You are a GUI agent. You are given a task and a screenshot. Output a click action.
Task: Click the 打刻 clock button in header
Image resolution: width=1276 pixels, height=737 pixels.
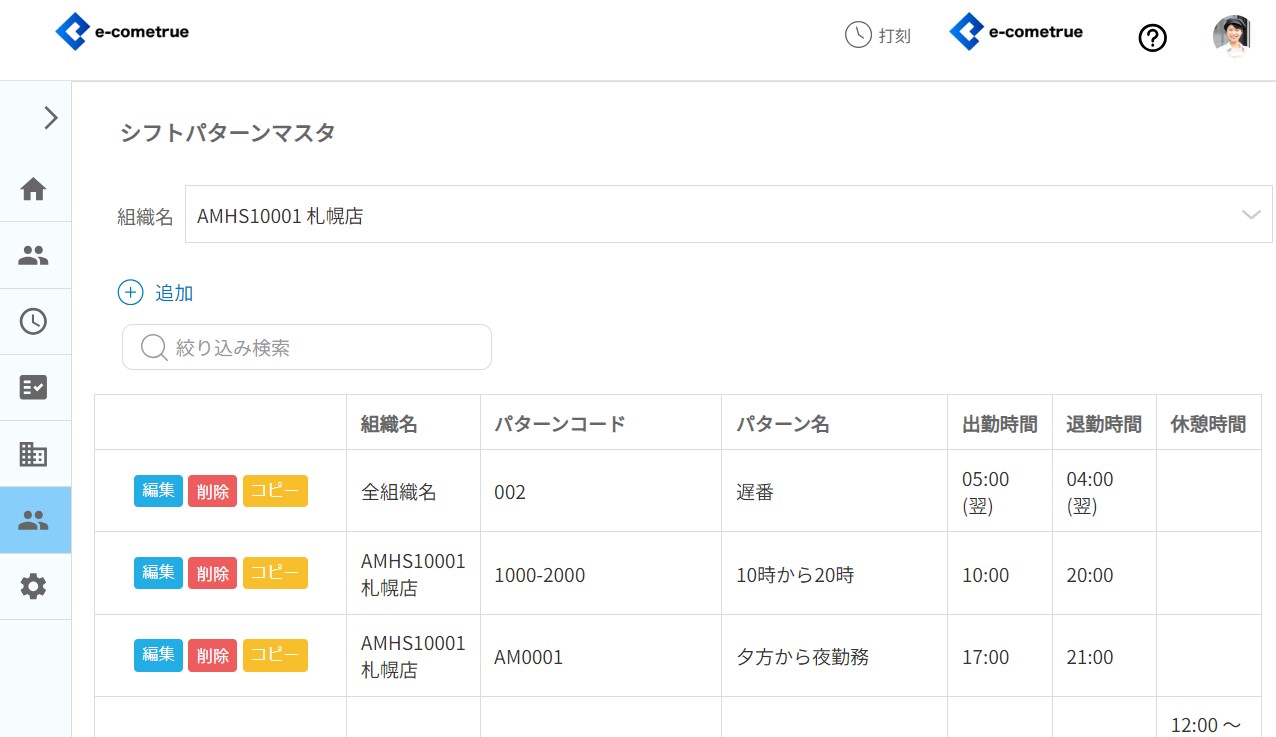[878, 35]
